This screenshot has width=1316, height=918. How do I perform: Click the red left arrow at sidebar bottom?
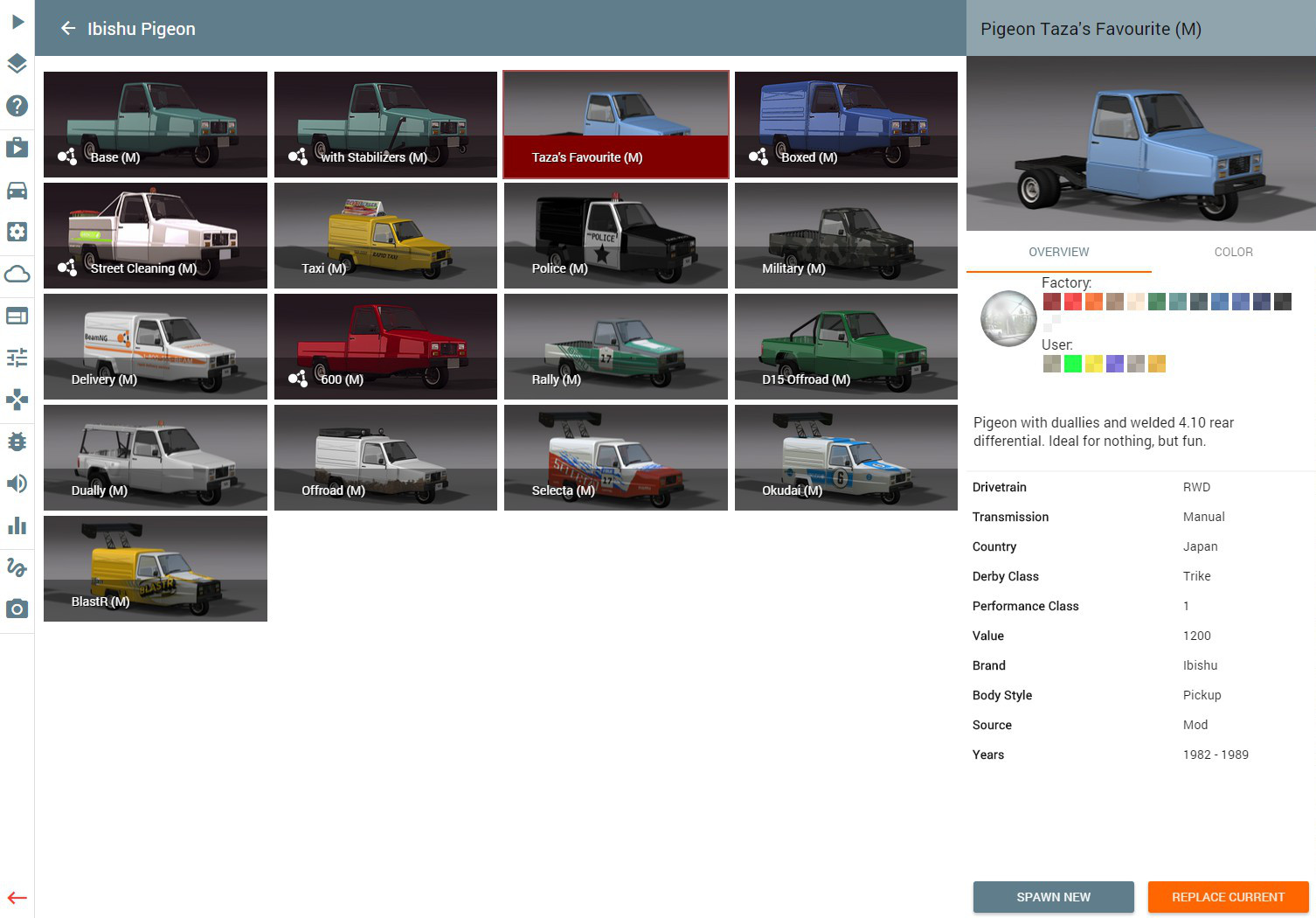(17, 897)
